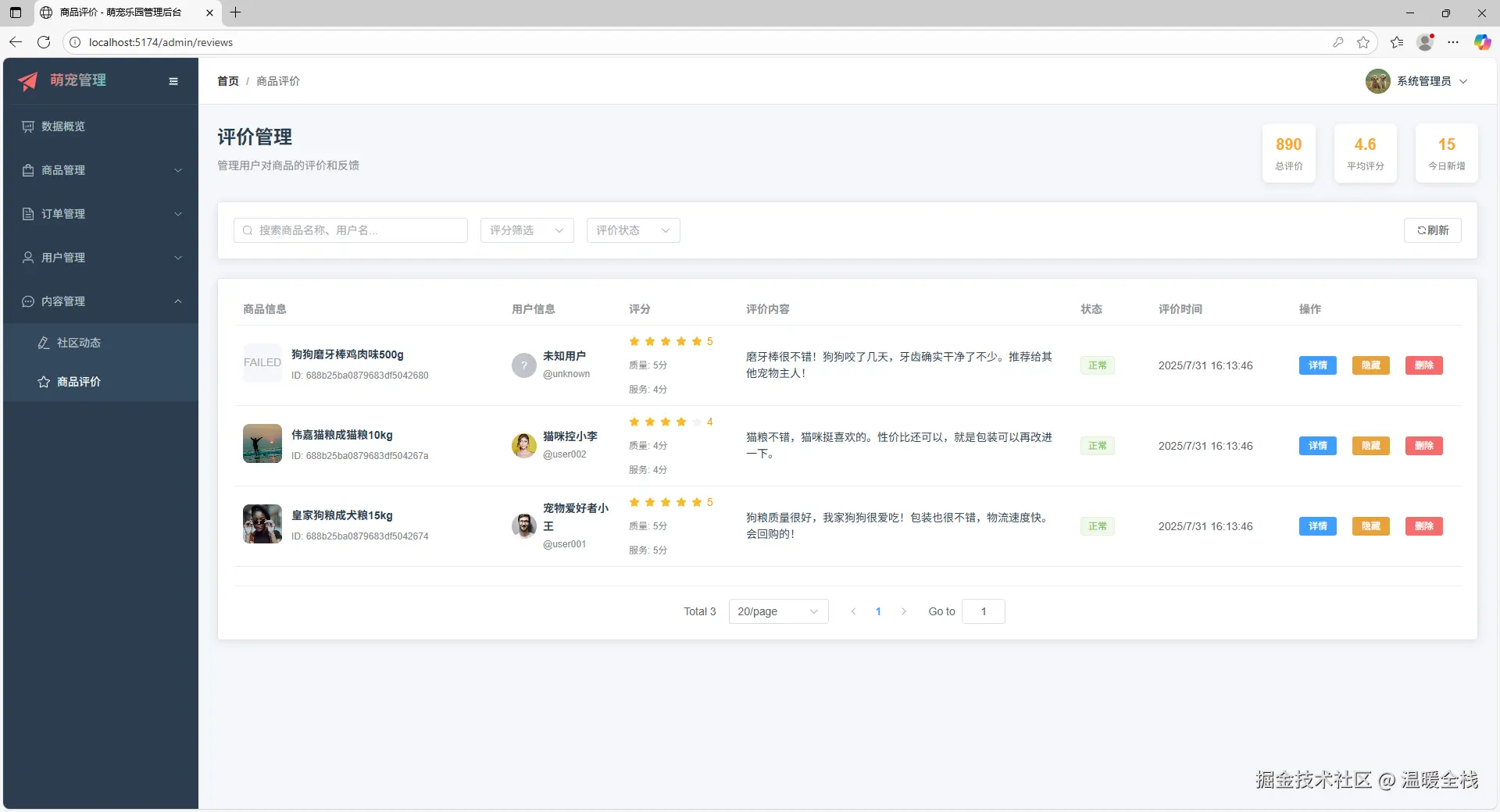This screenshot has width=1500, height=812.
Task: Open browser favorites list icon
Action: (1397, 42)
